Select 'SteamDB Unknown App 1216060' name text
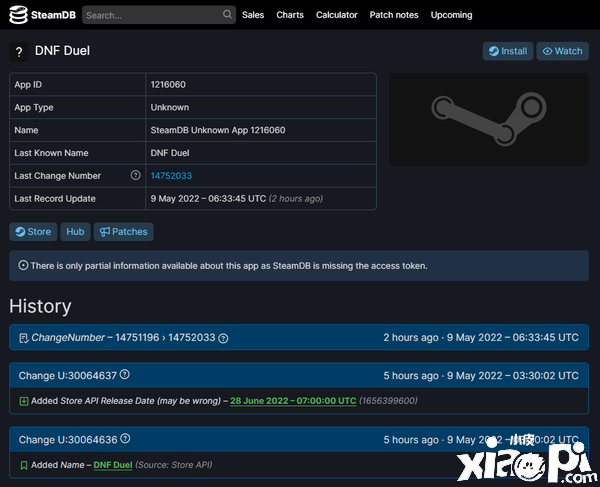 (218, 130)
